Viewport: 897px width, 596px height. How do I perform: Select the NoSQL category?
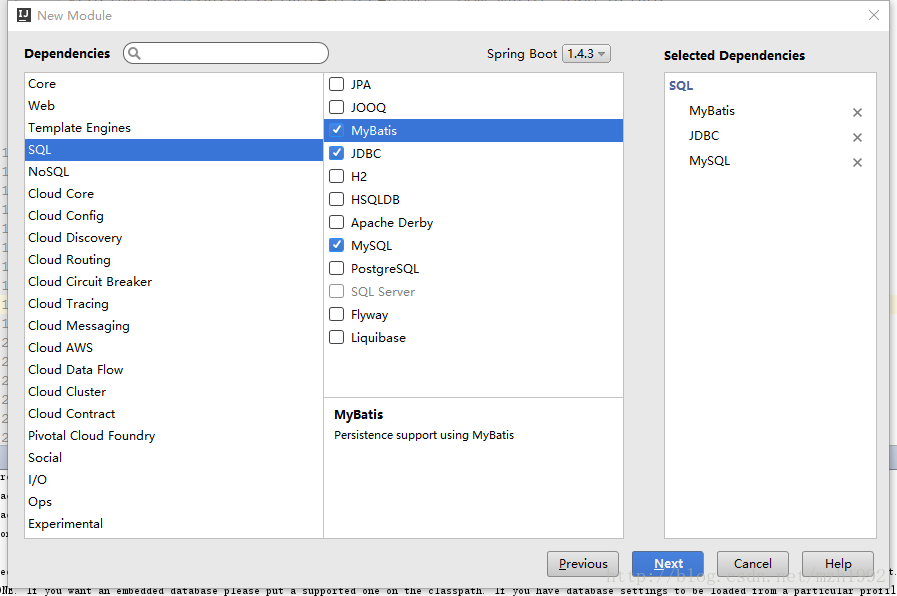[x=48, y=172]
